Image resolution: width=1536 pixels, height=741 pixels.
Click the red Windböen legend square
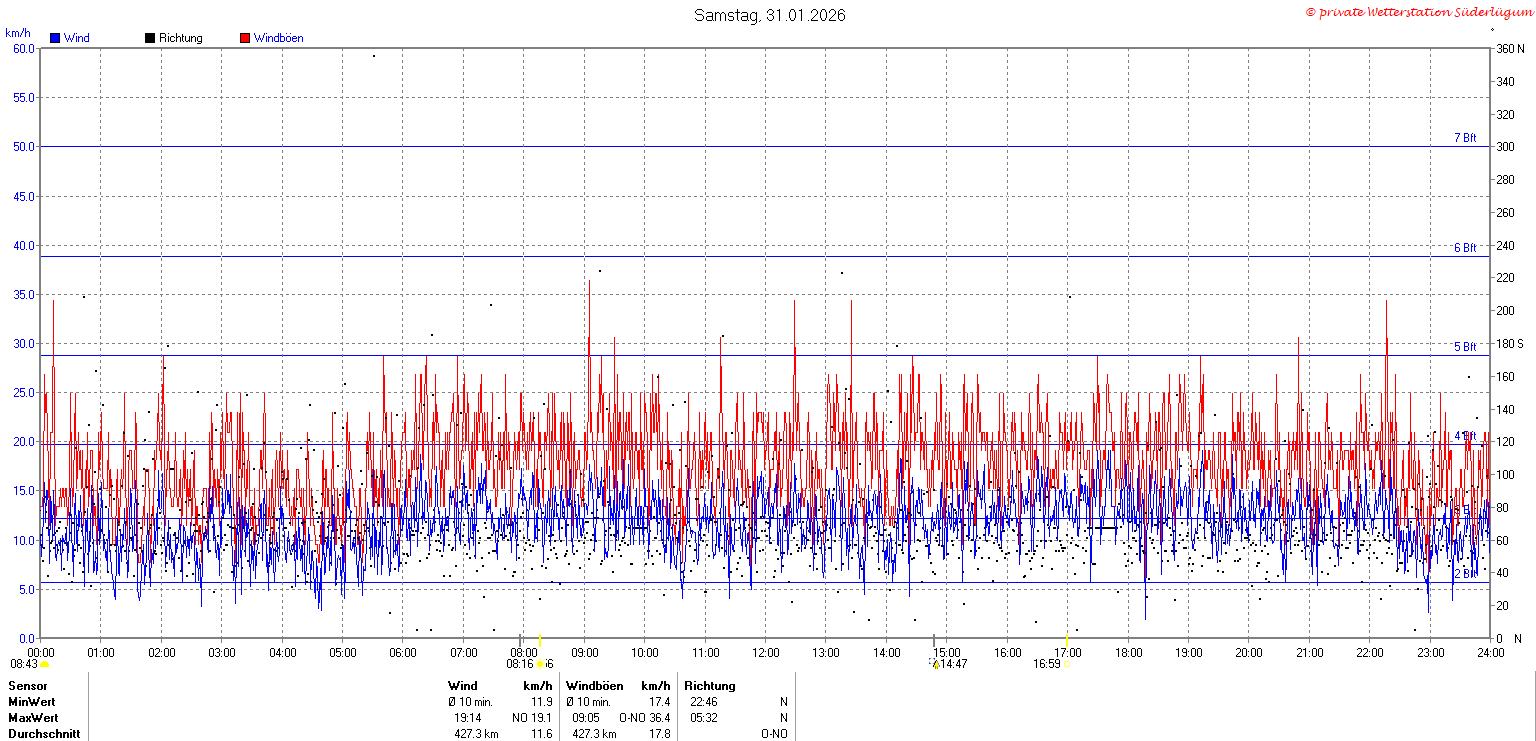tap(245, 38)
